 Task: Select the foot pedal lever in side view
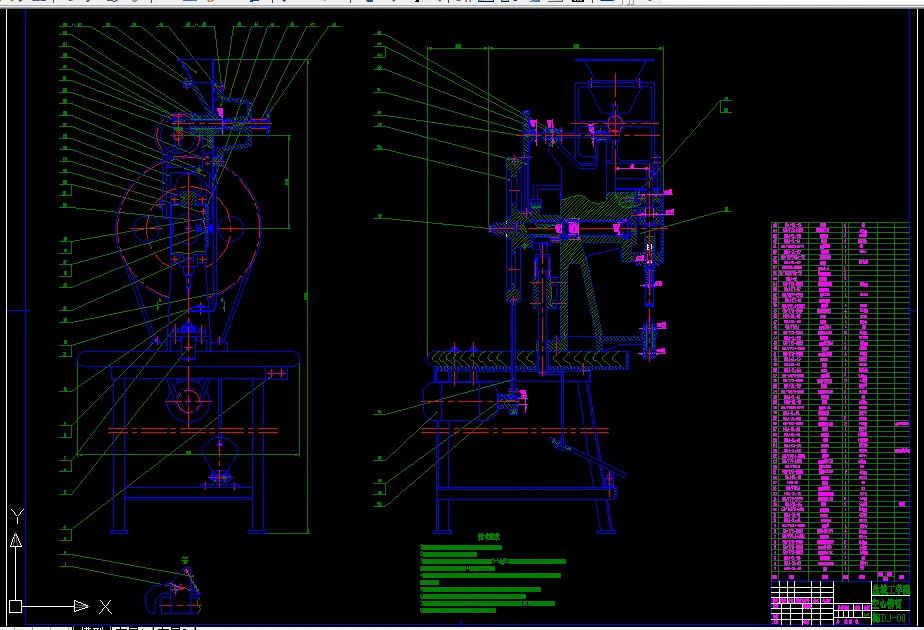tap(588, 457)
